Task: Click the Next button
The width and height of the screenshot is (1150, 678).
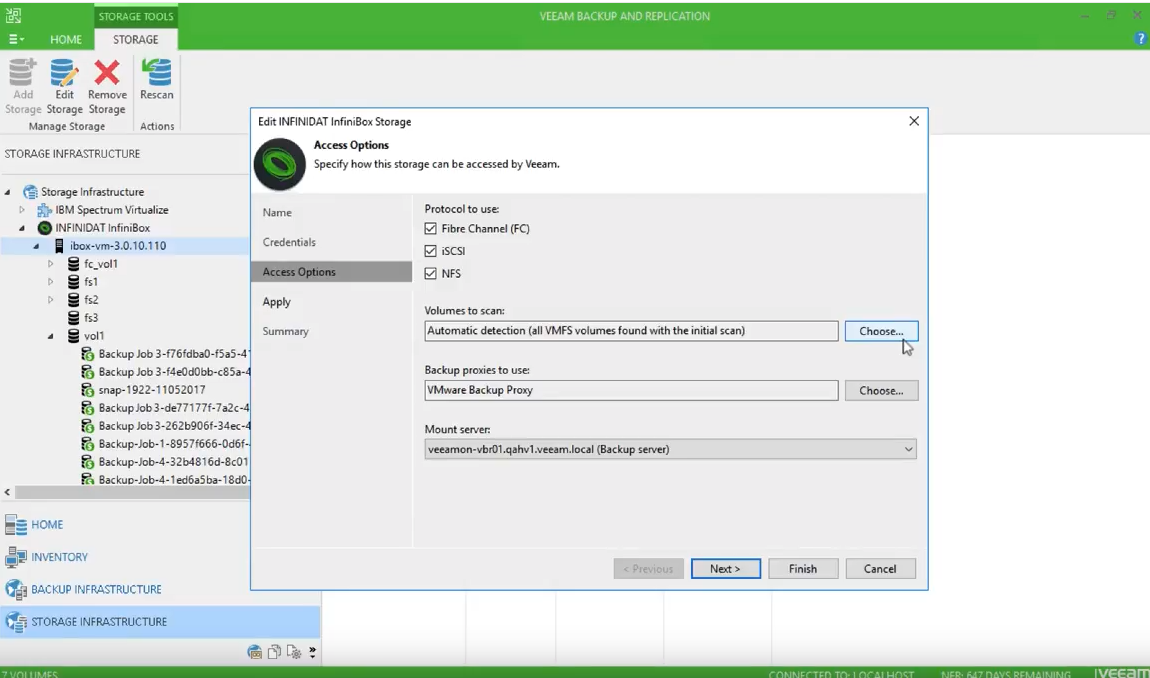Action: [725, 569]
